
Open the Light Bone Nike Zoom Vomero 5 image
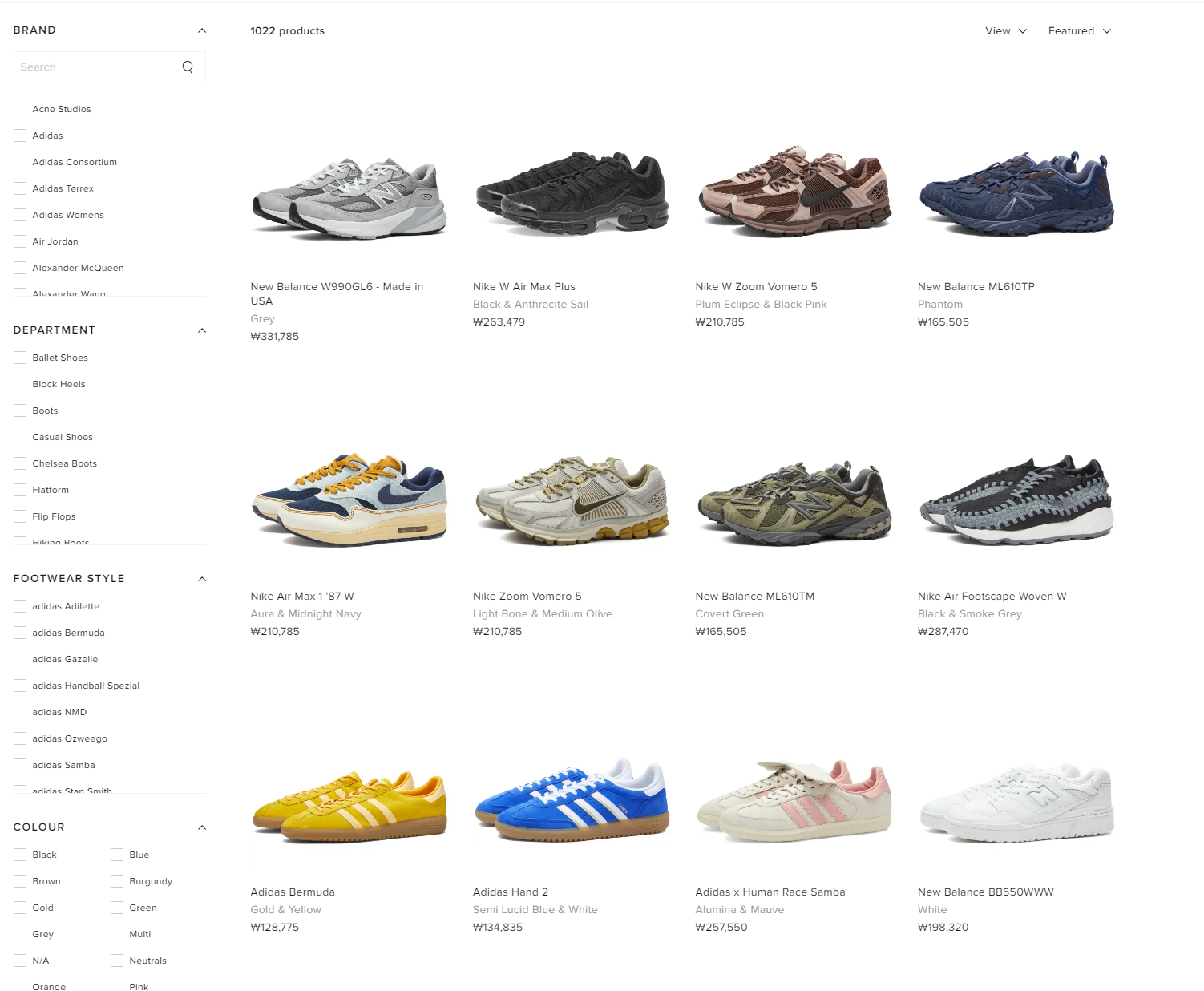572,500
